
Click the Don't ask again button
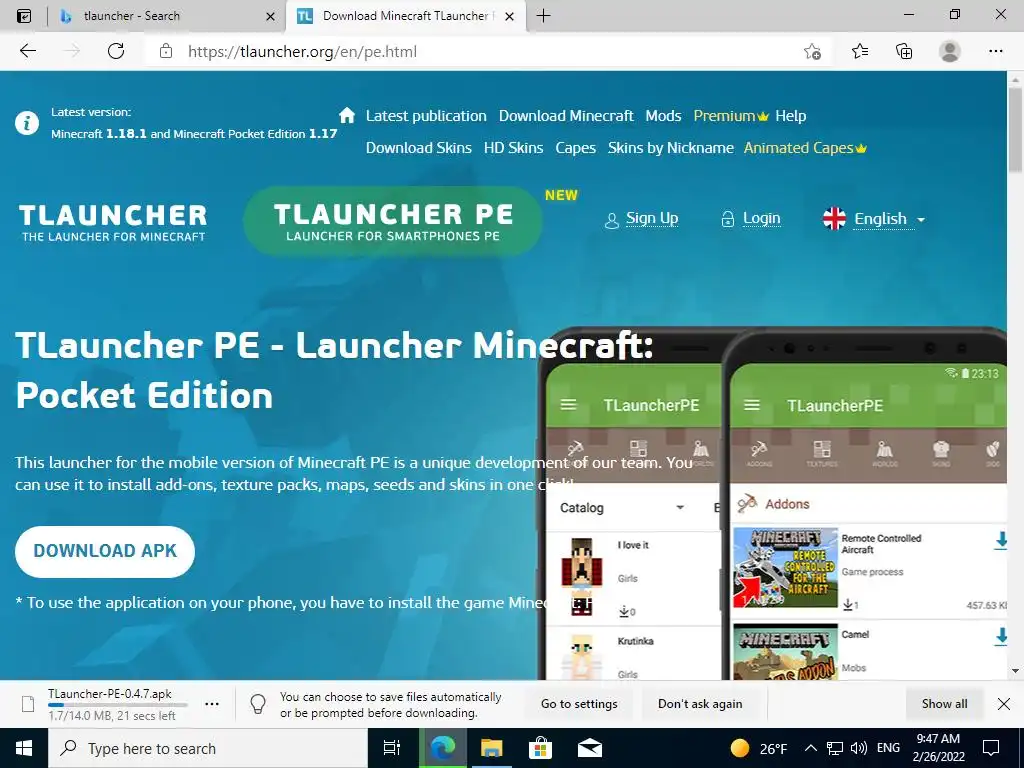coord(700,704)
